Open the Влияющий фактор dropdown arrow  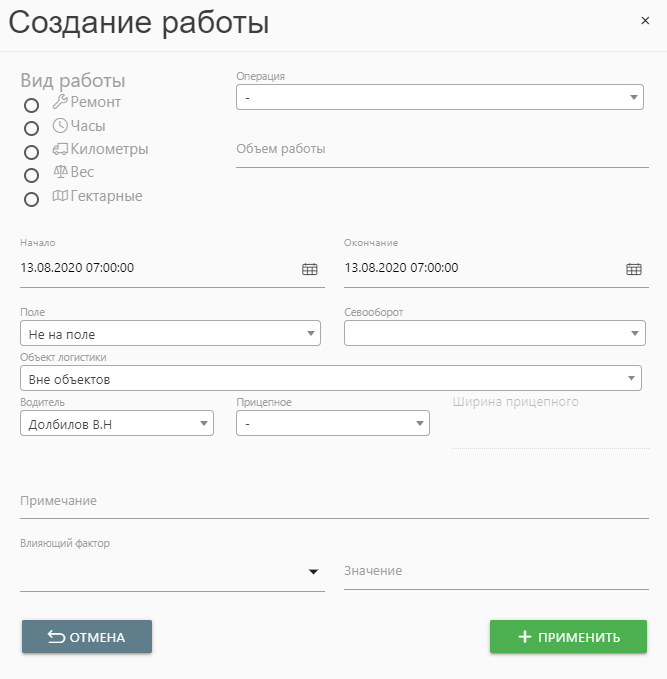pos(313,572)
